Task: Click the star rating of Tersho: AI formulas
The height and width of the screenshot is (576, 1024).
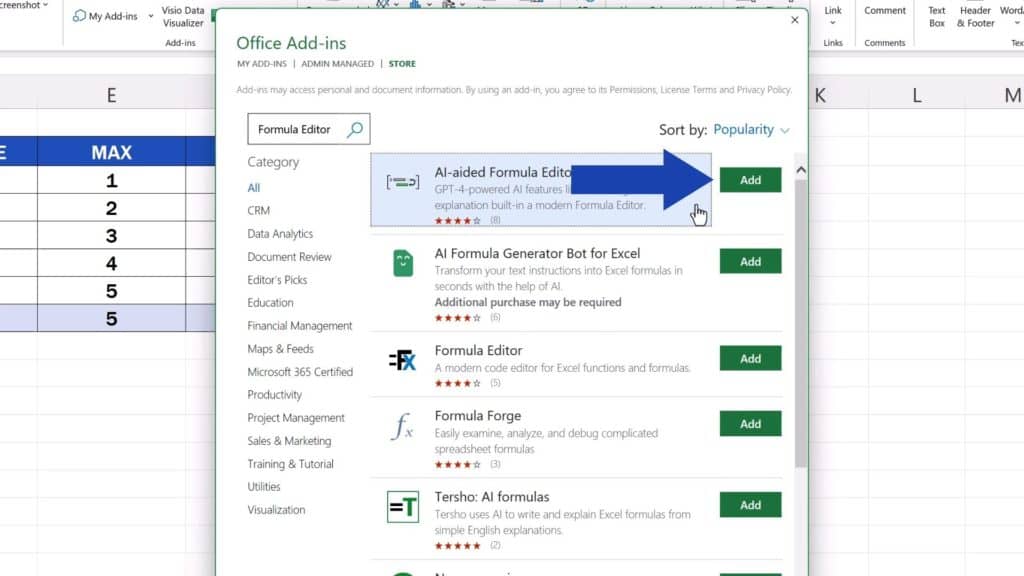Action: 458,545
